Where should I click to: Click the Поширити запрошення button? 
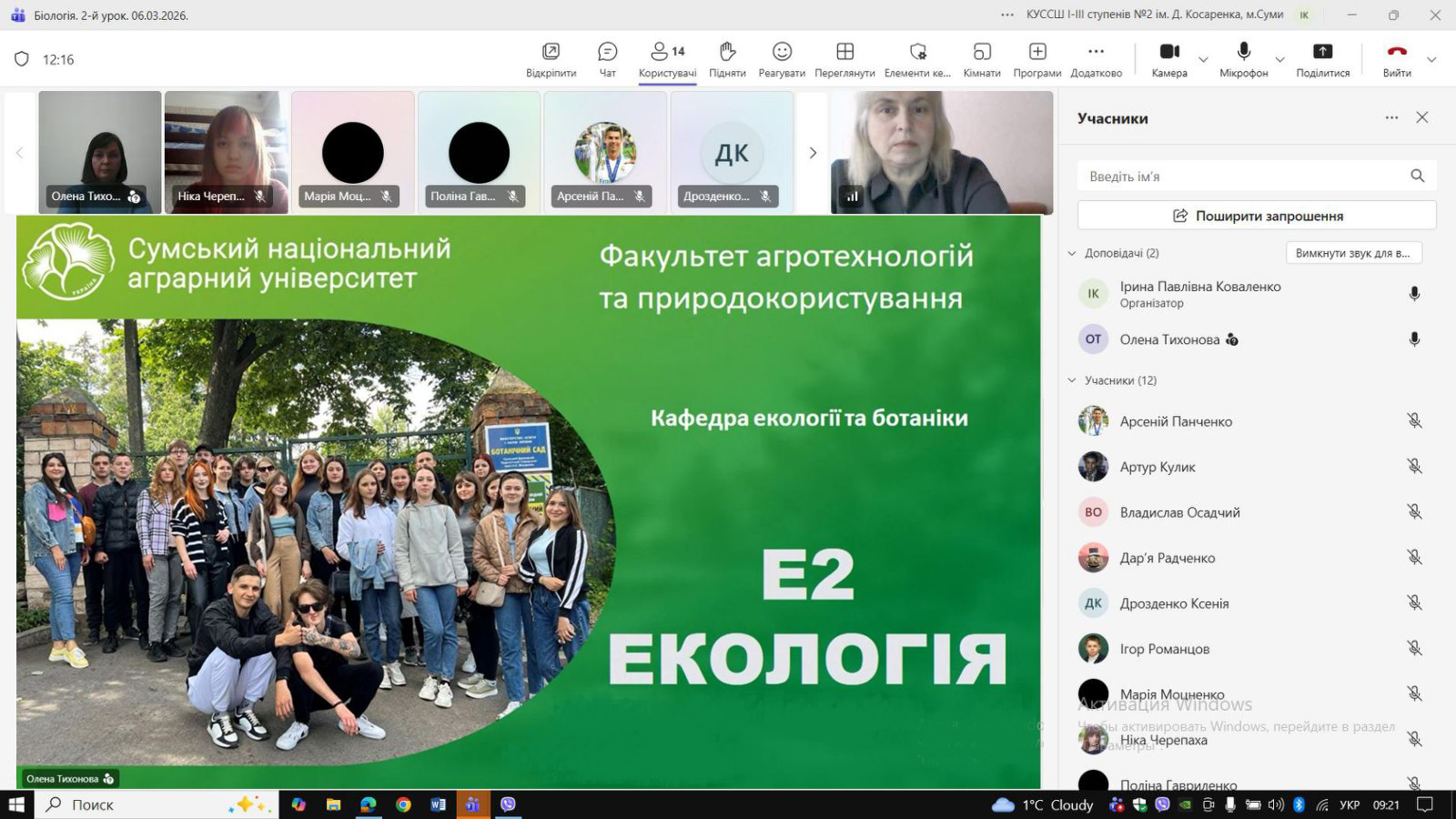coord(1257,216)
